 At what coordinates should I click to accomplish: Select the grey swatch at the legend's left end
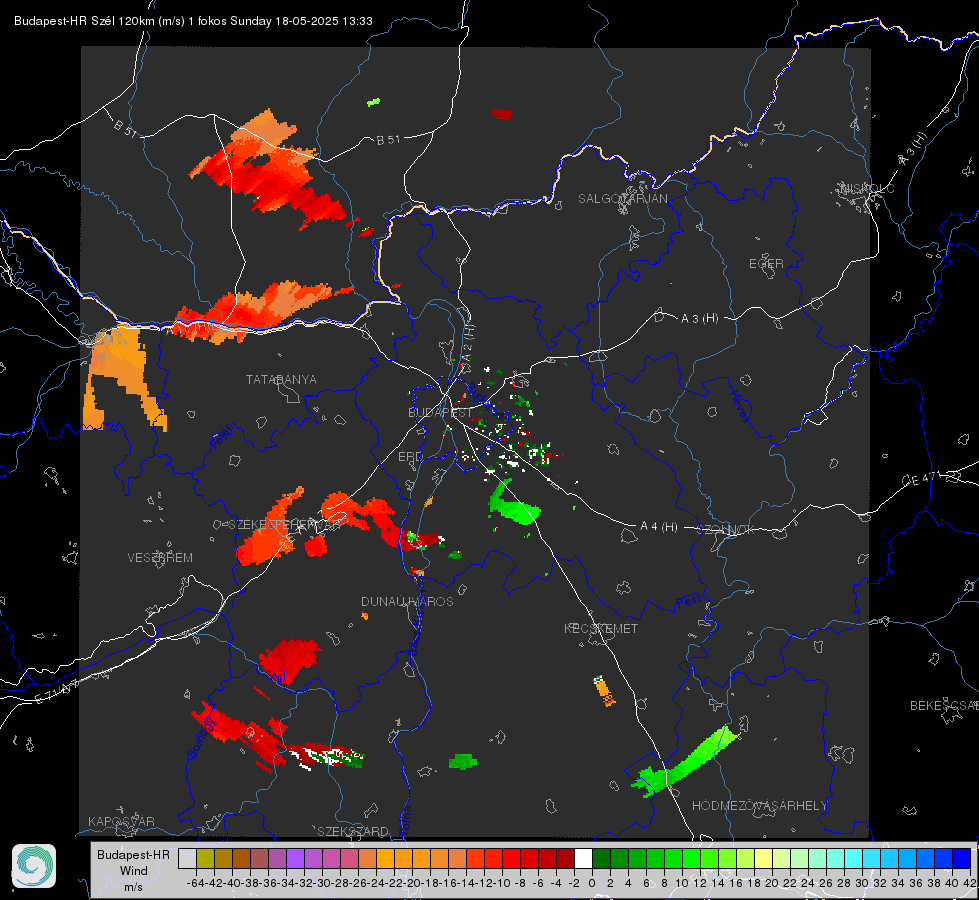187,859
